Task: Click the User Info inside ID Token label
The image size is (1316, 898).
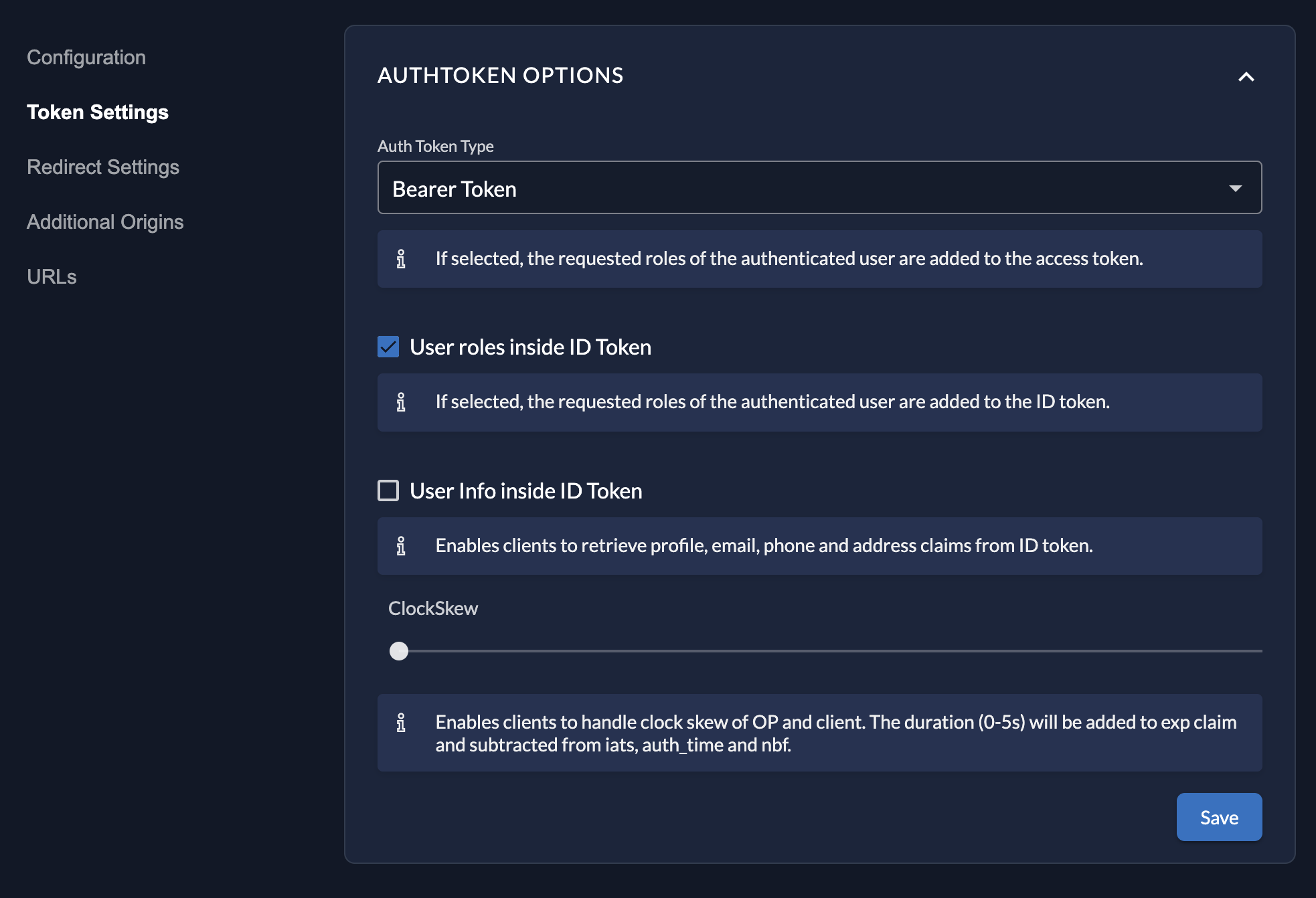Action: coord(525,491)
